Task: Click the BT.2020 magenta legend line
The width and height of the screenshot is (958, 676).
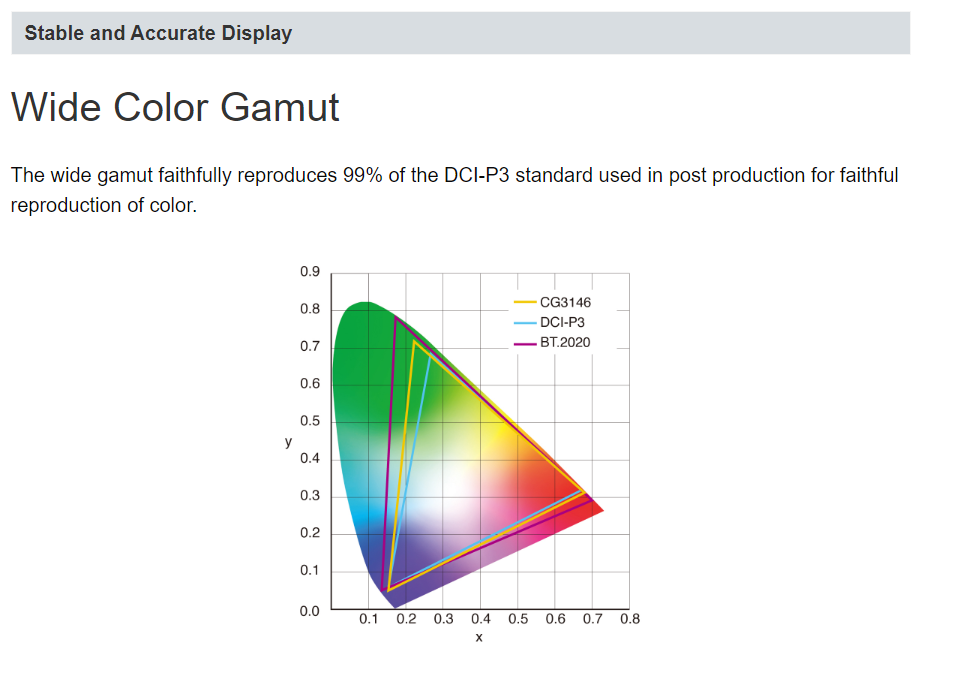Action: click(525, 344)
